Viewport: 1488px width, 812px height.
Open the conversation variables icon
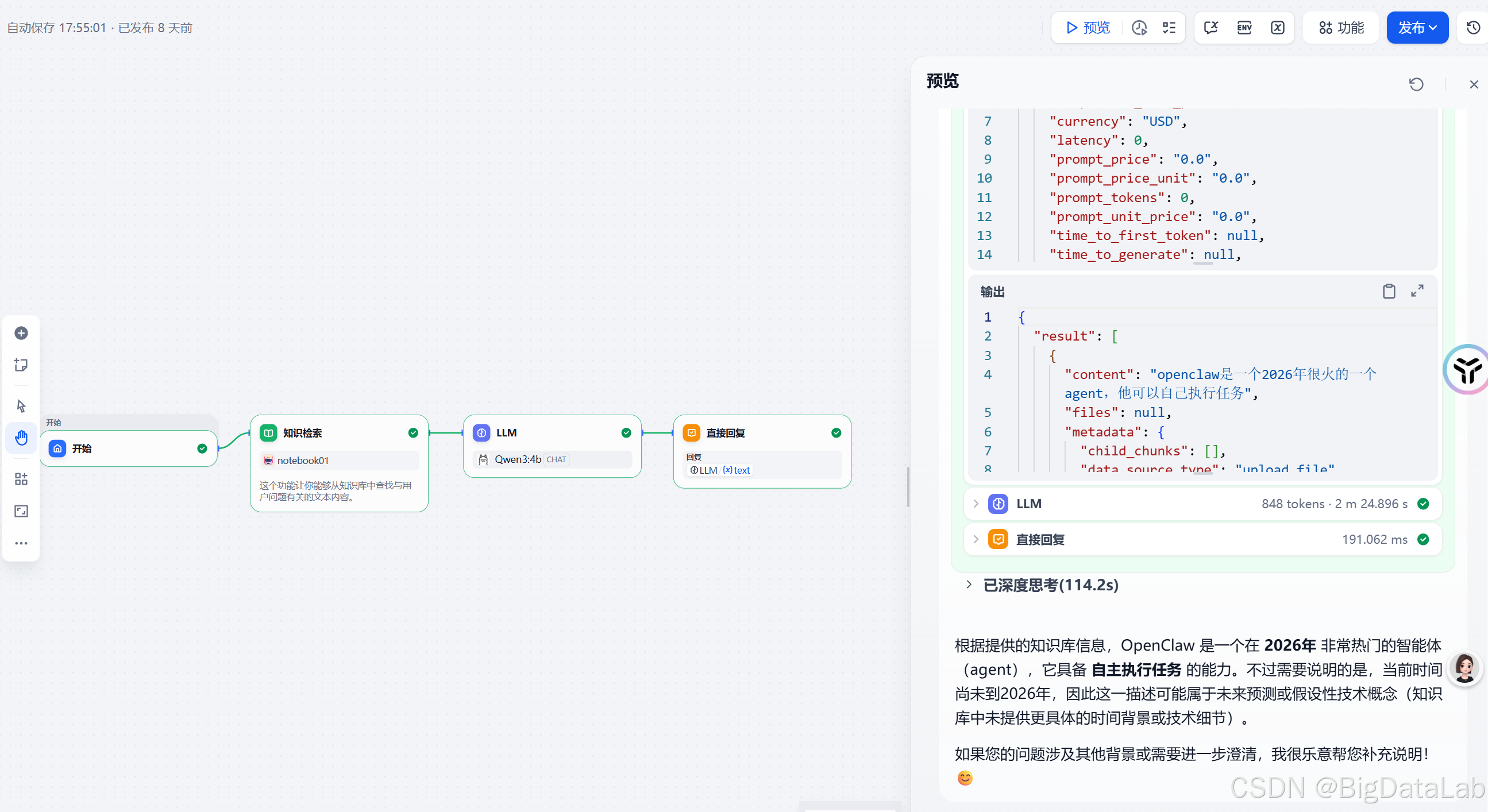[x=1211, y=28]
